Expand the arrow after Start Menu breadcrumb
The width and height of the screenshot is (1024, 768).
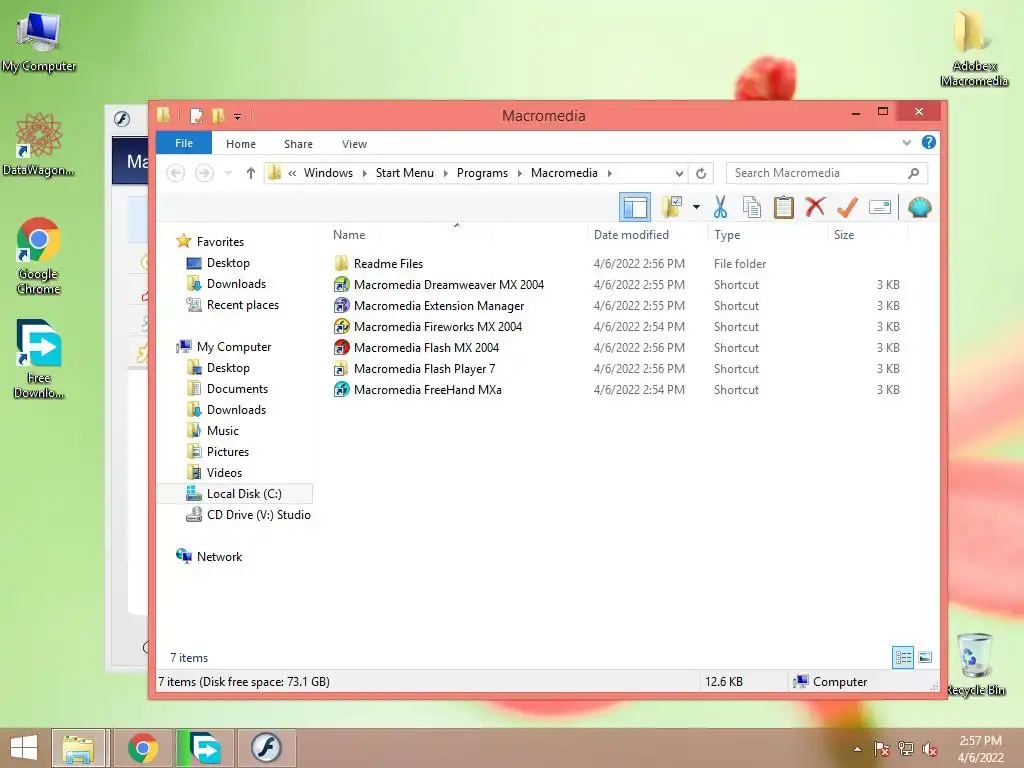click(445, 173)
